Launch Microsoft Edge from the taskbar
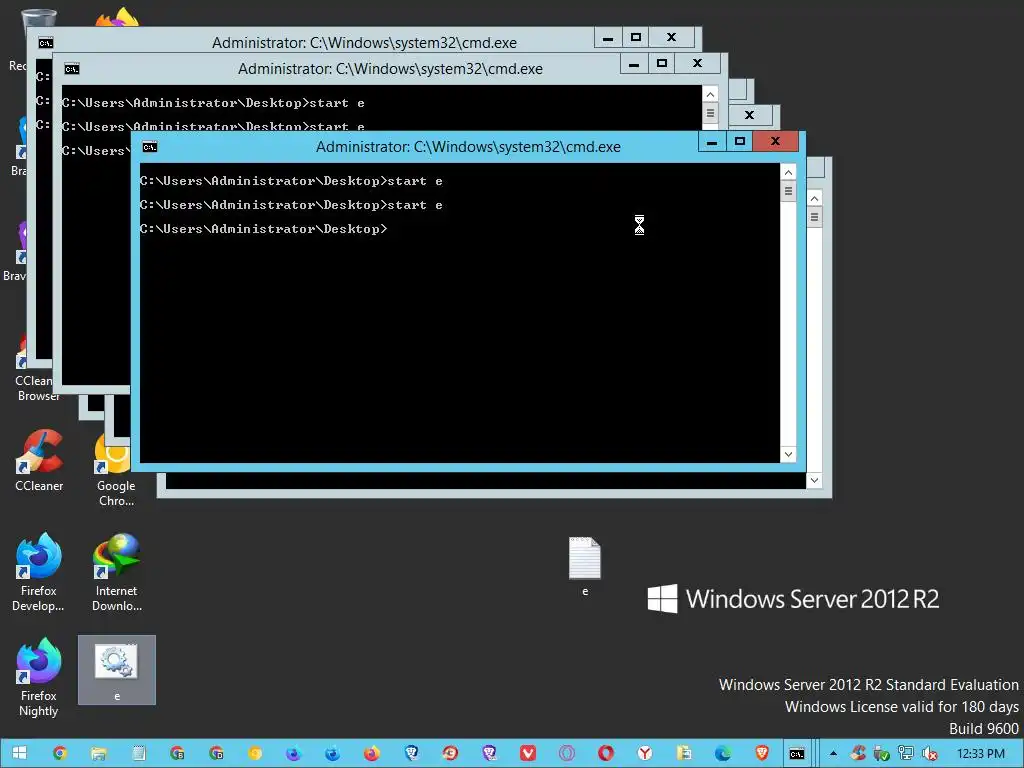1024x768 pixels. pyautogui.click(x=723, y=754)
